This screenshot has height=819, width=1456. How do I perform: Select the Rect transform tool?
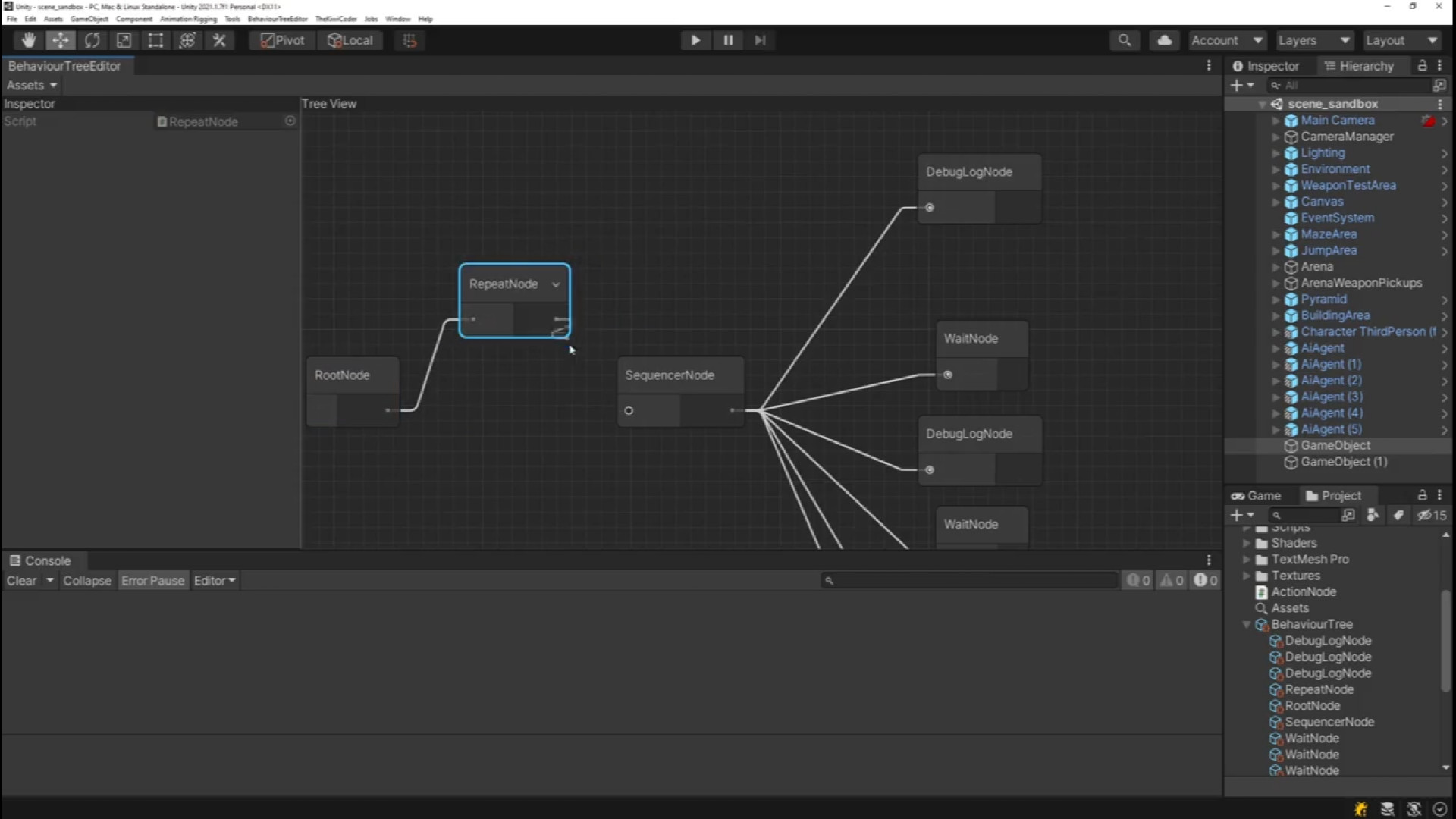(155, 40)
